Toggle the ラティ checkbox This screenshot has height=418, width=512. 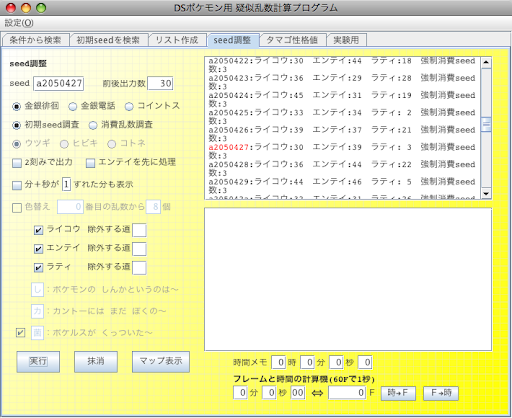point(39,267)
